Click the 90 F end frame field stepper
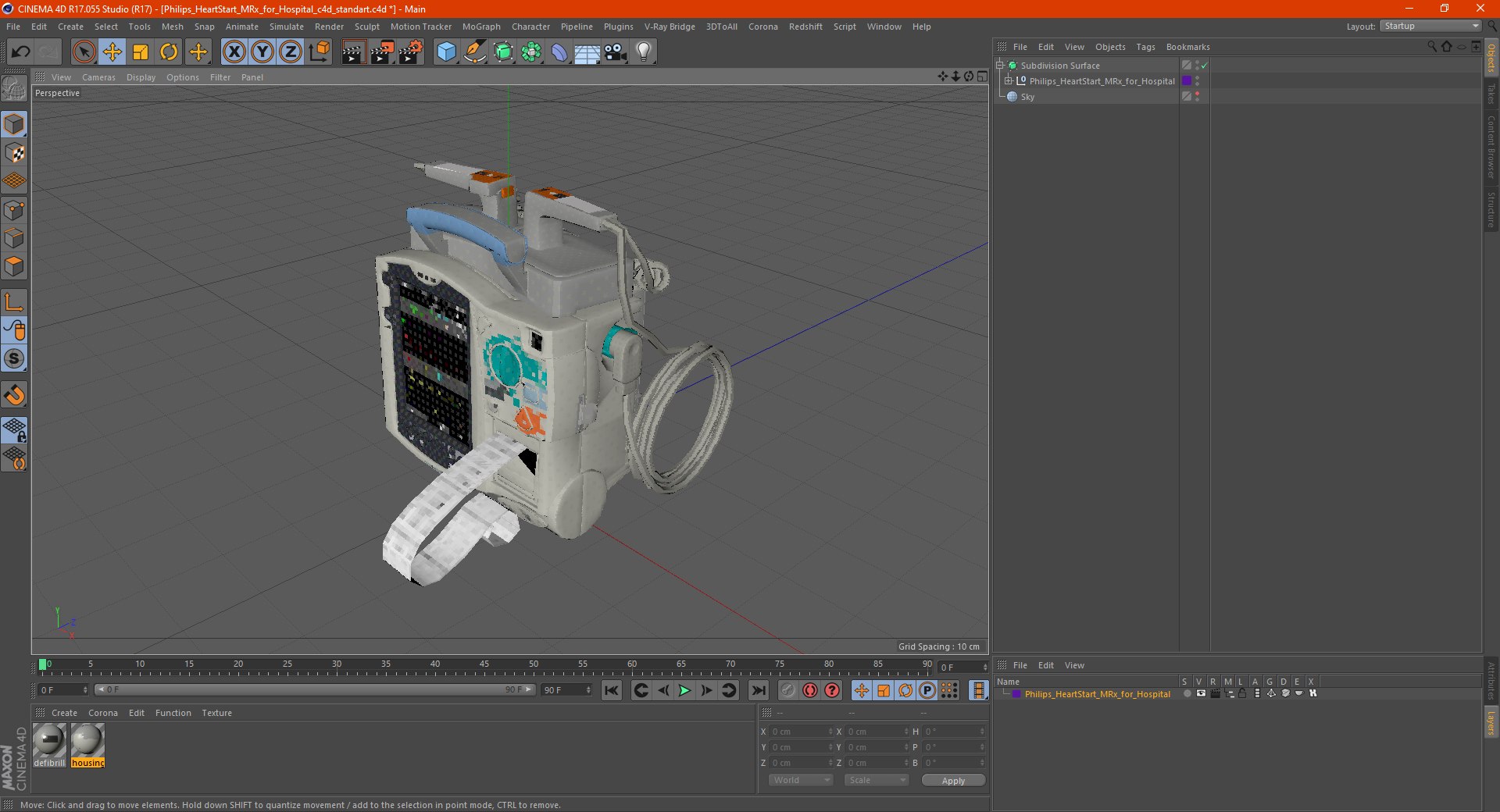The height and width of the screenshot is (812, 1500). point(588,690)
